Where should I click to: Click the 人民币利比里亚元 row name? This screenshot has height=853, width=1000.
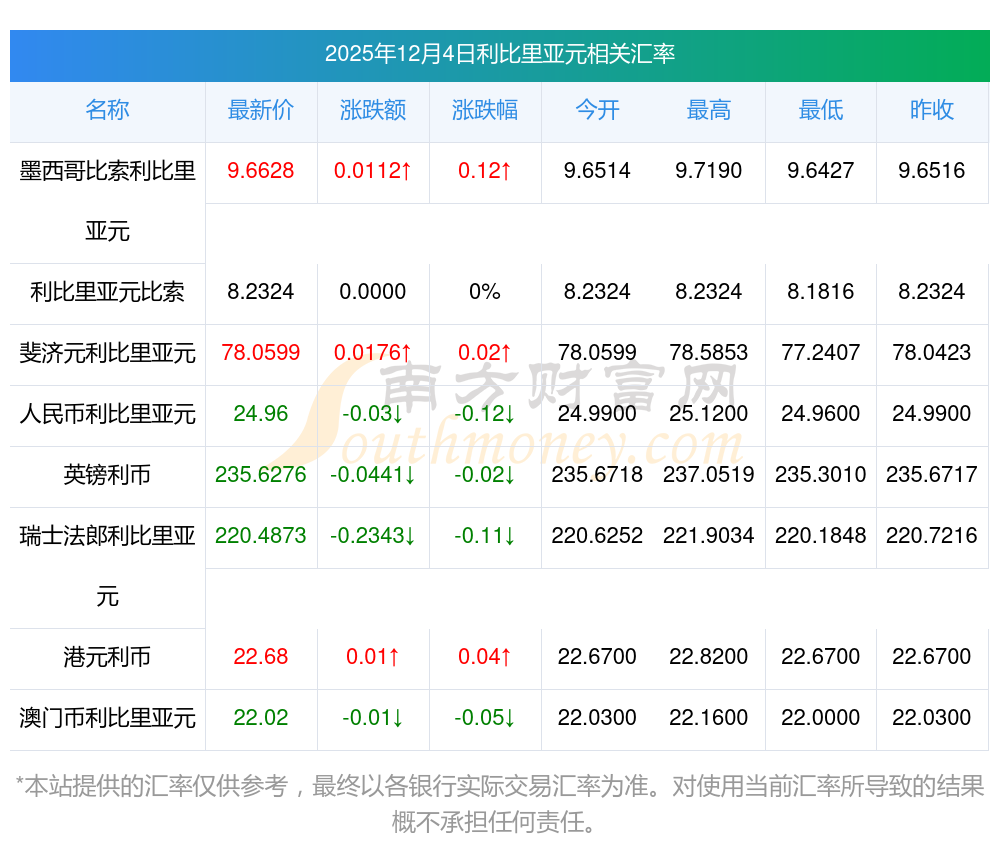[107, 414]
